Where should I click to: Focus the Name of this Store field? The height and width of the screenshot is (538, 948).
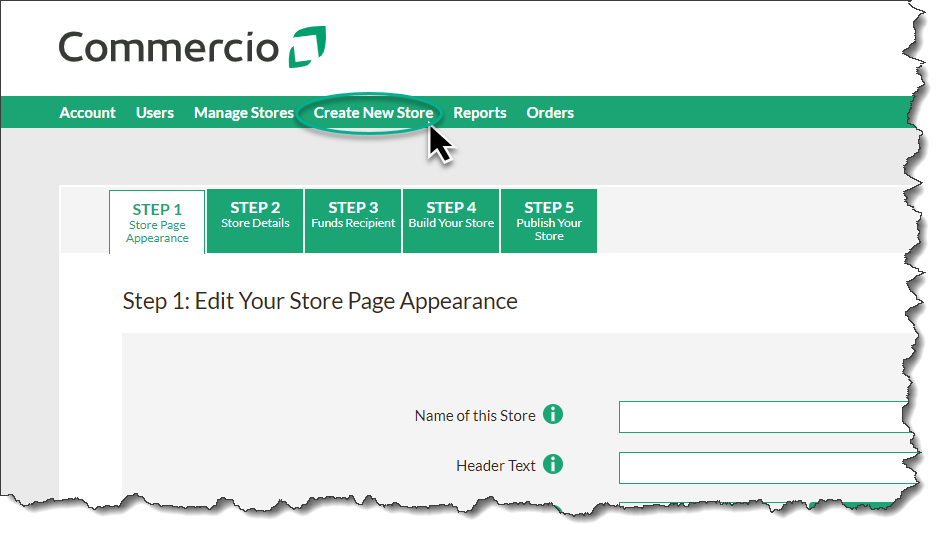click(x=765, y=417)
